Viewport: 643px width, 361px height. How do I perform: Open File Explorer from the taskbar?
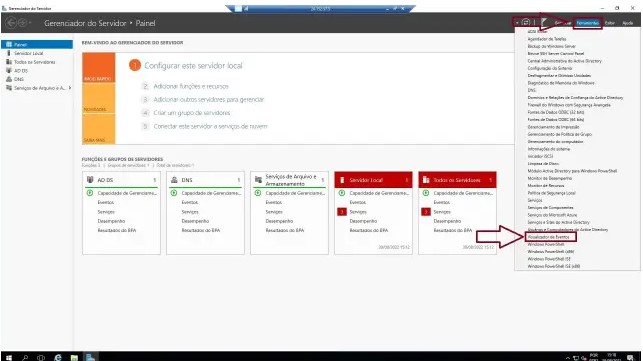74,357
